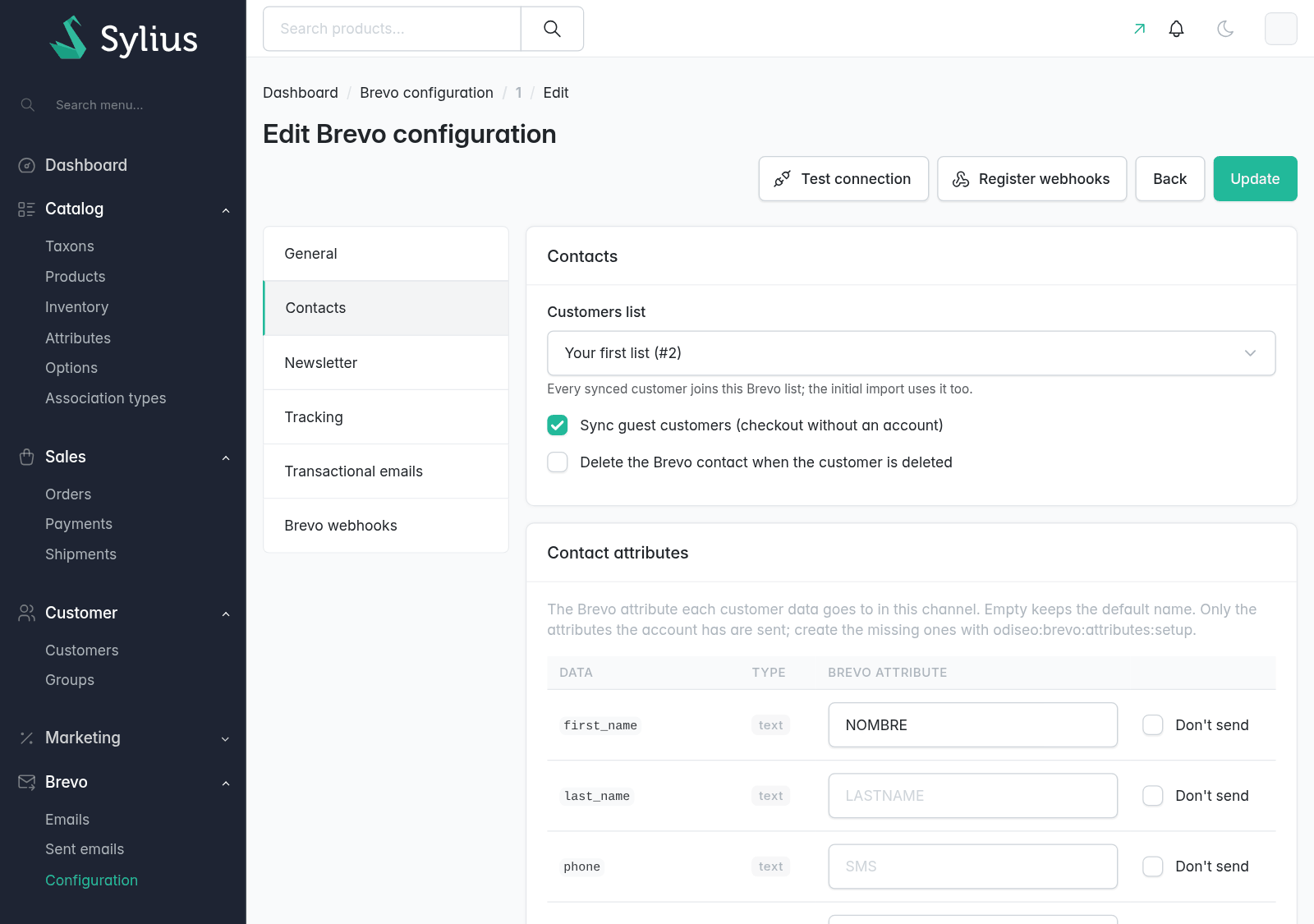Viewport: 1314px width, 924px height.
Task: Click the Search products input field
Action: (x=392, y=29)
